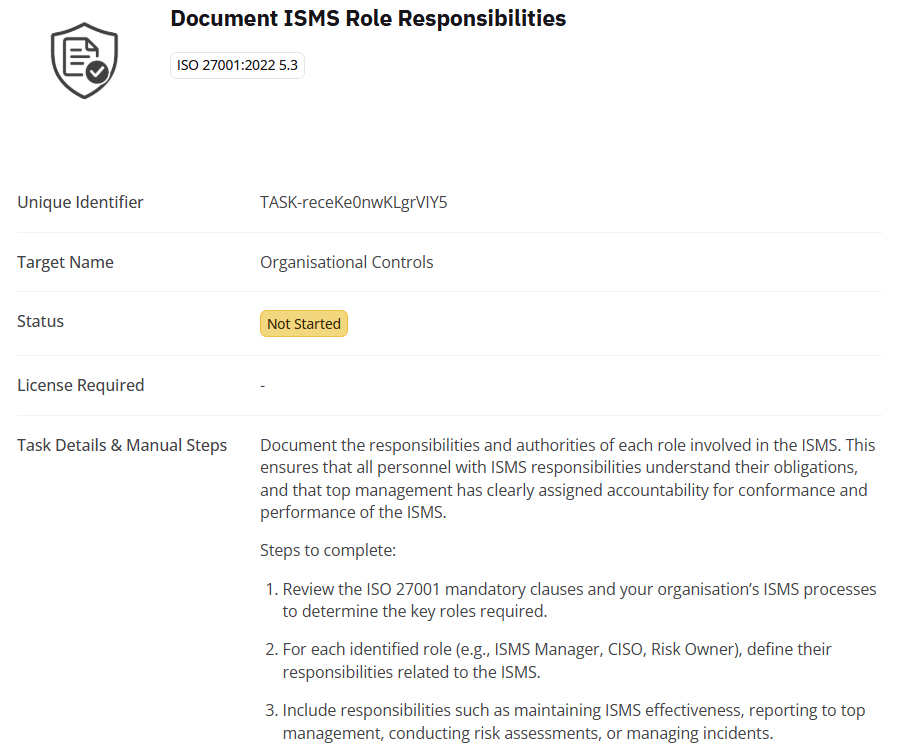Image resolution: width=897 pixels, height=751 pixels.
Task: Click the TASK-receKe0nwKLgrVIY5 identifier value
Action: pyautogui.click(x=353, y=202)
